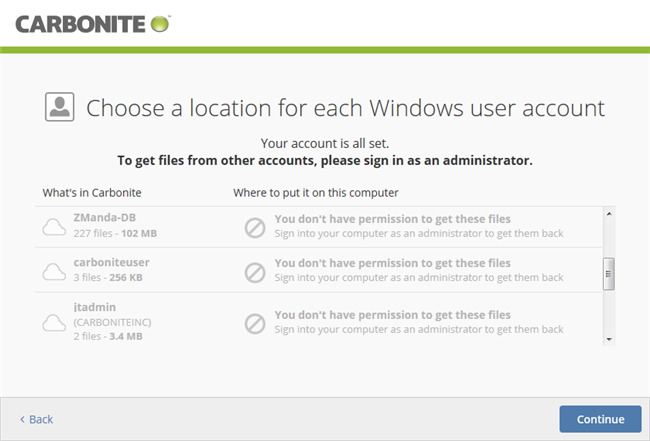Viewport: 650px width, 441px height.
Task: Select the itadmin account name
Action: tap(95, 307)
